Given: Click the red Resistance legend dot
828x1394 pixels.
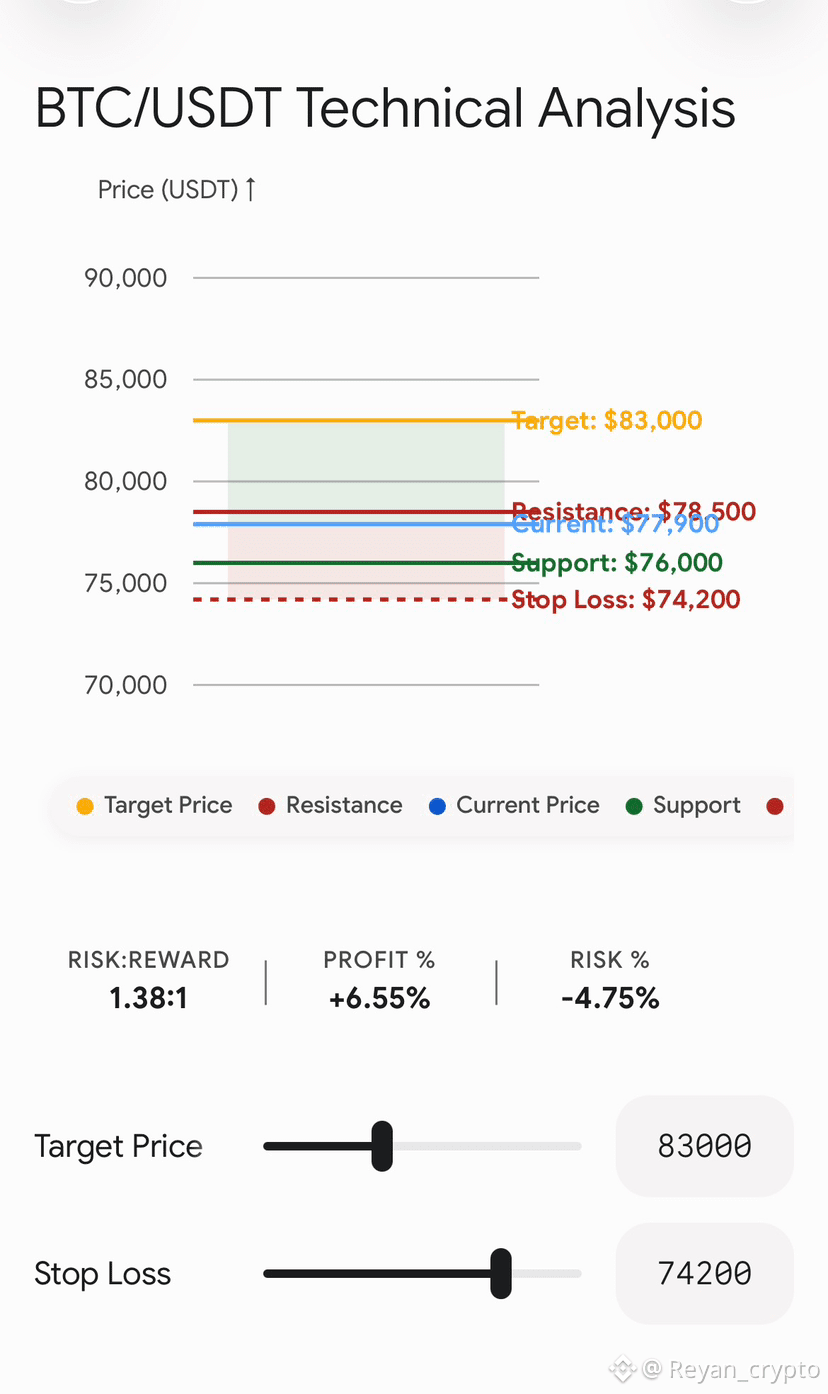Looking at the screenshot, I should click(267, 806).
